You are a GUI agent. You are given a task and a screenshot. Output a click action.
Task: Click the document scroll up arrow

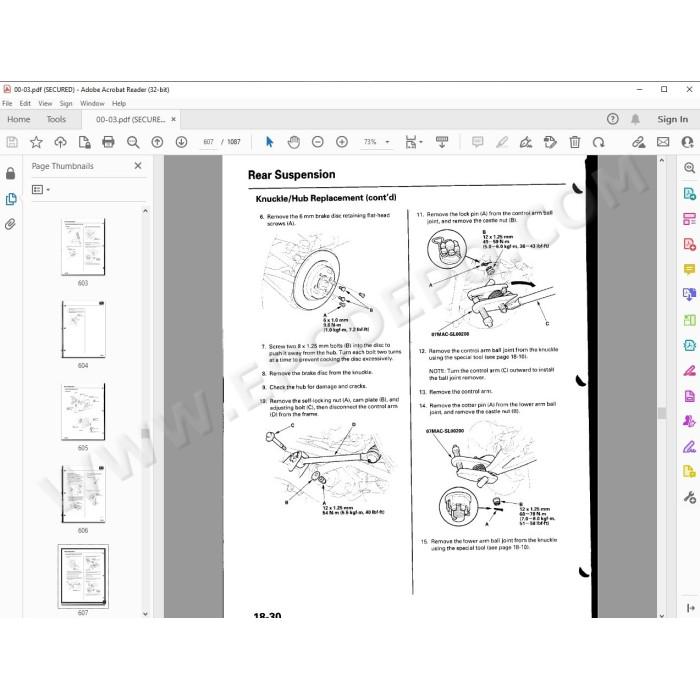coord(662,160)
